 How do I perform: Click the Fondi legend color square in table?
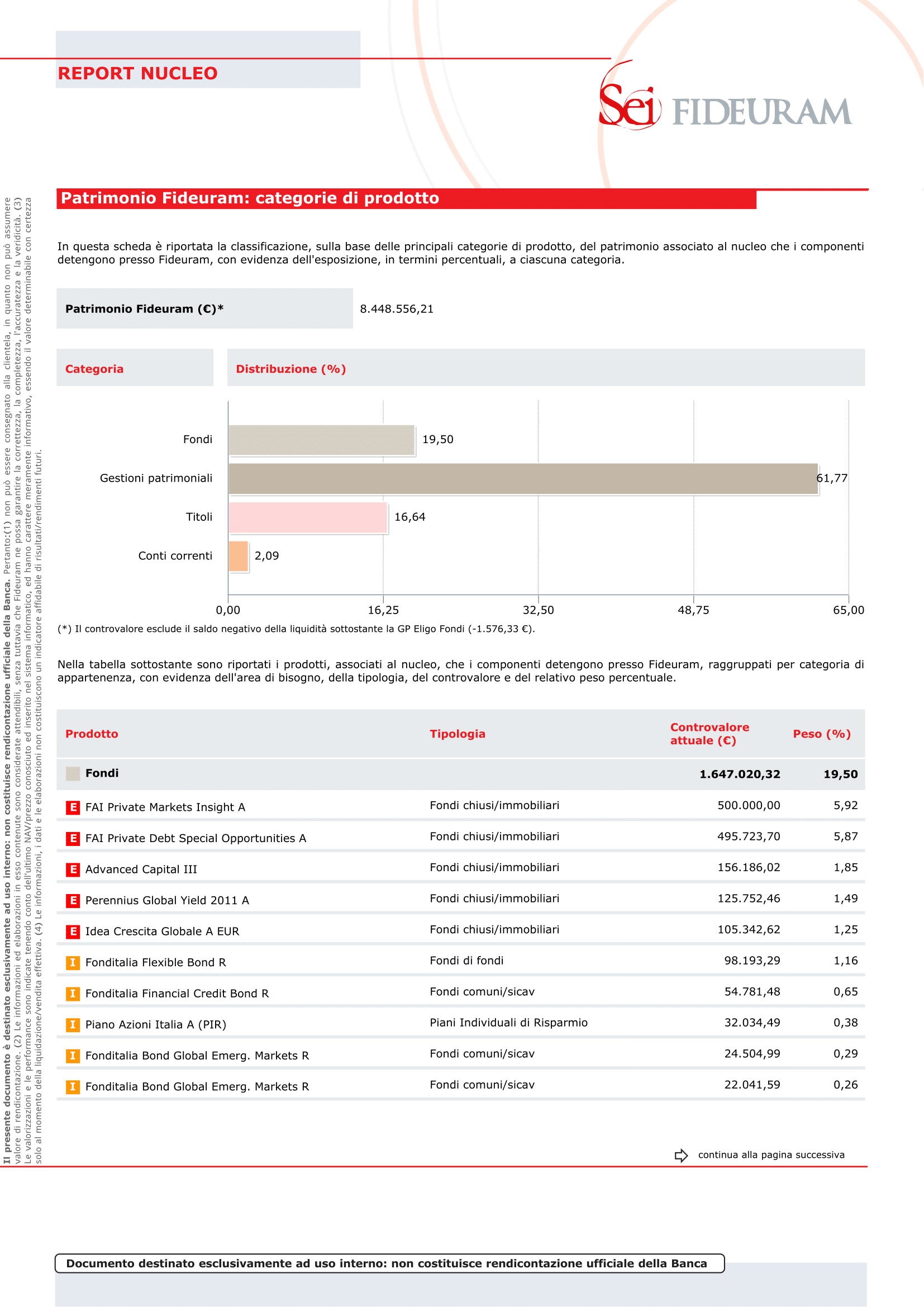pyautogui.click(x=73, y=773)
